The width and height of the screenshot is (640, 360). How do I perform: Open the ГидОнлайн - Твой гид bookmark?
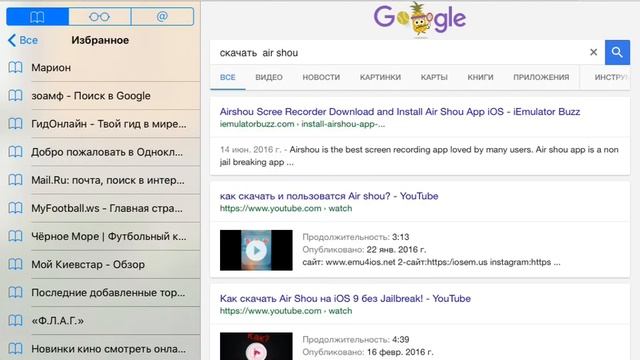point(109,124)
